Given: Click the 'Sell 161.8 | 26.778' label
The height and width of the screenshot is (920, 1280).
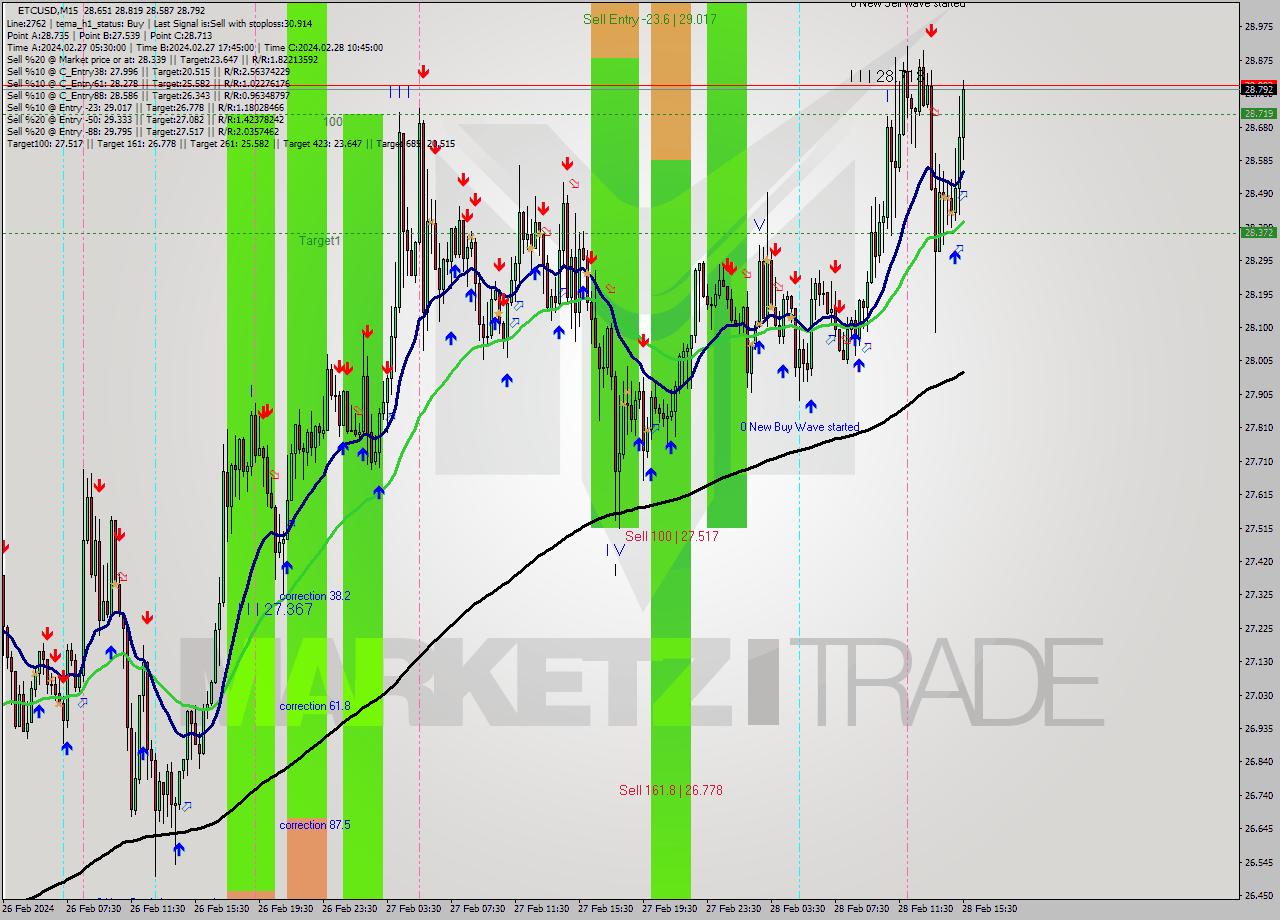Looking at the screenshot, I should pos(670,790).
